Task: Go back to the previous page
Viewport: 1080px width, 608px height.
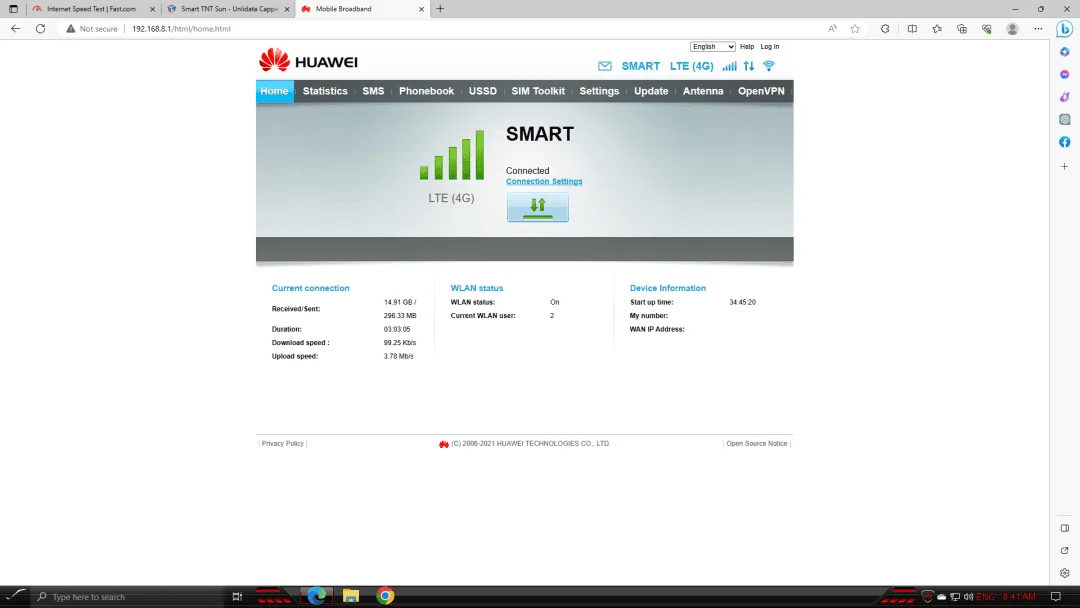Action: (x=15, y=29)
